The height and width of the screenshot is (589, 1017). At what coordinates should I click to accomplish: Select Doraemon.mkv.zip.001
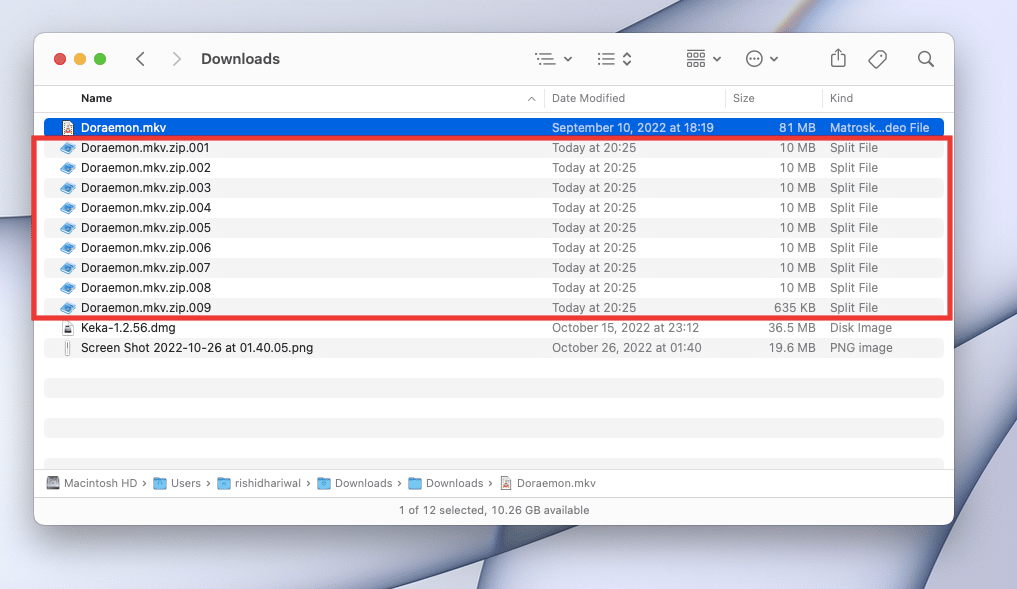click(494, 148)
